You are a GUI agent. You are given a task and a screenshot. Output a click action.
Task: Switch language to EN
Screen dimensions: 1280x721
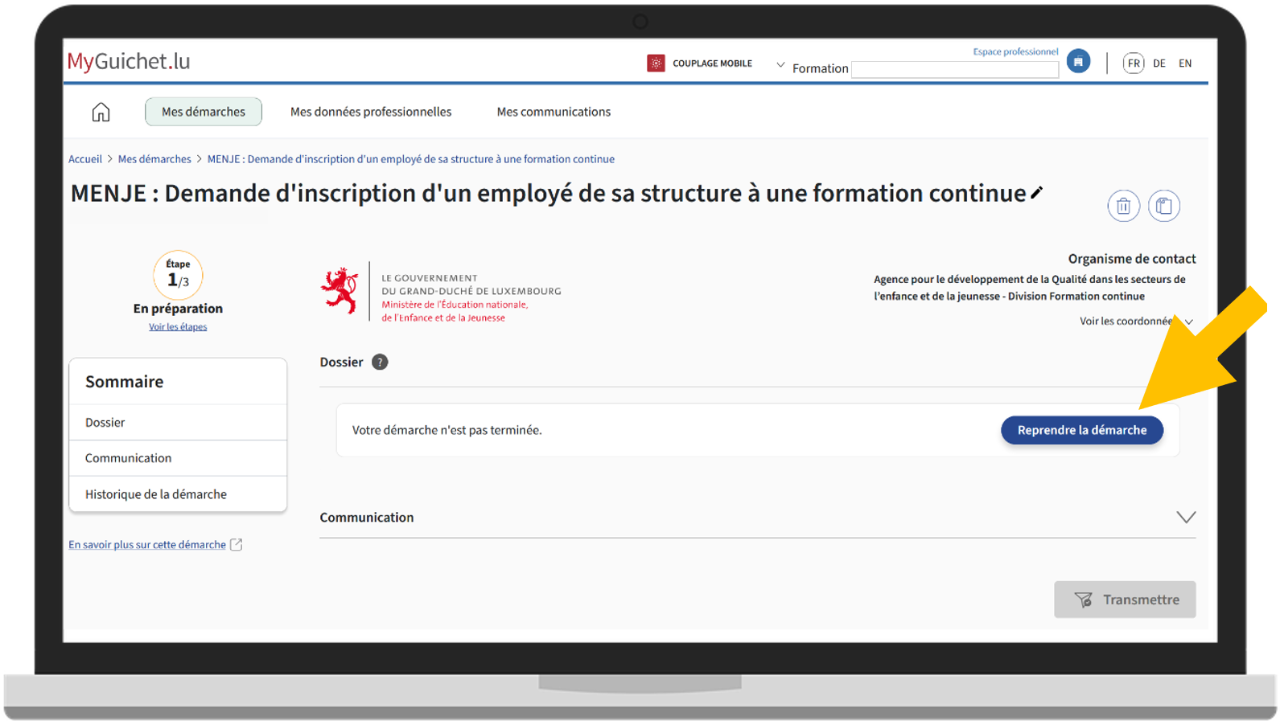[1185, 63]
